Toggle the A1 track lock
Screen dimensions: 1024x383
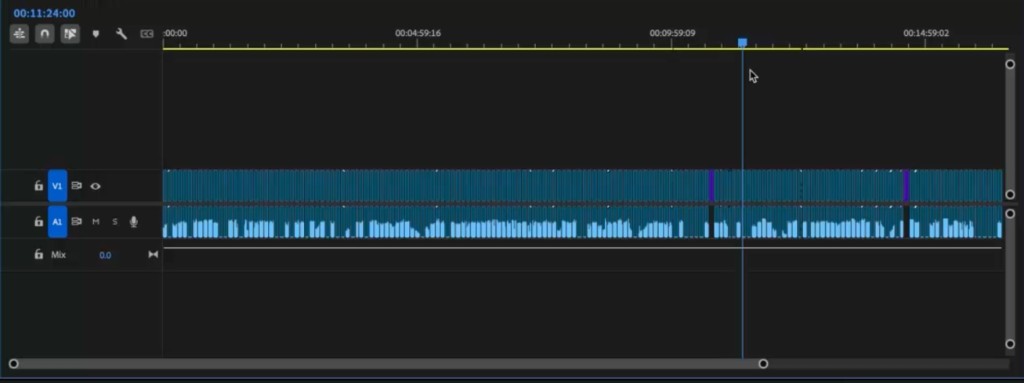click(x=39, y=222)
